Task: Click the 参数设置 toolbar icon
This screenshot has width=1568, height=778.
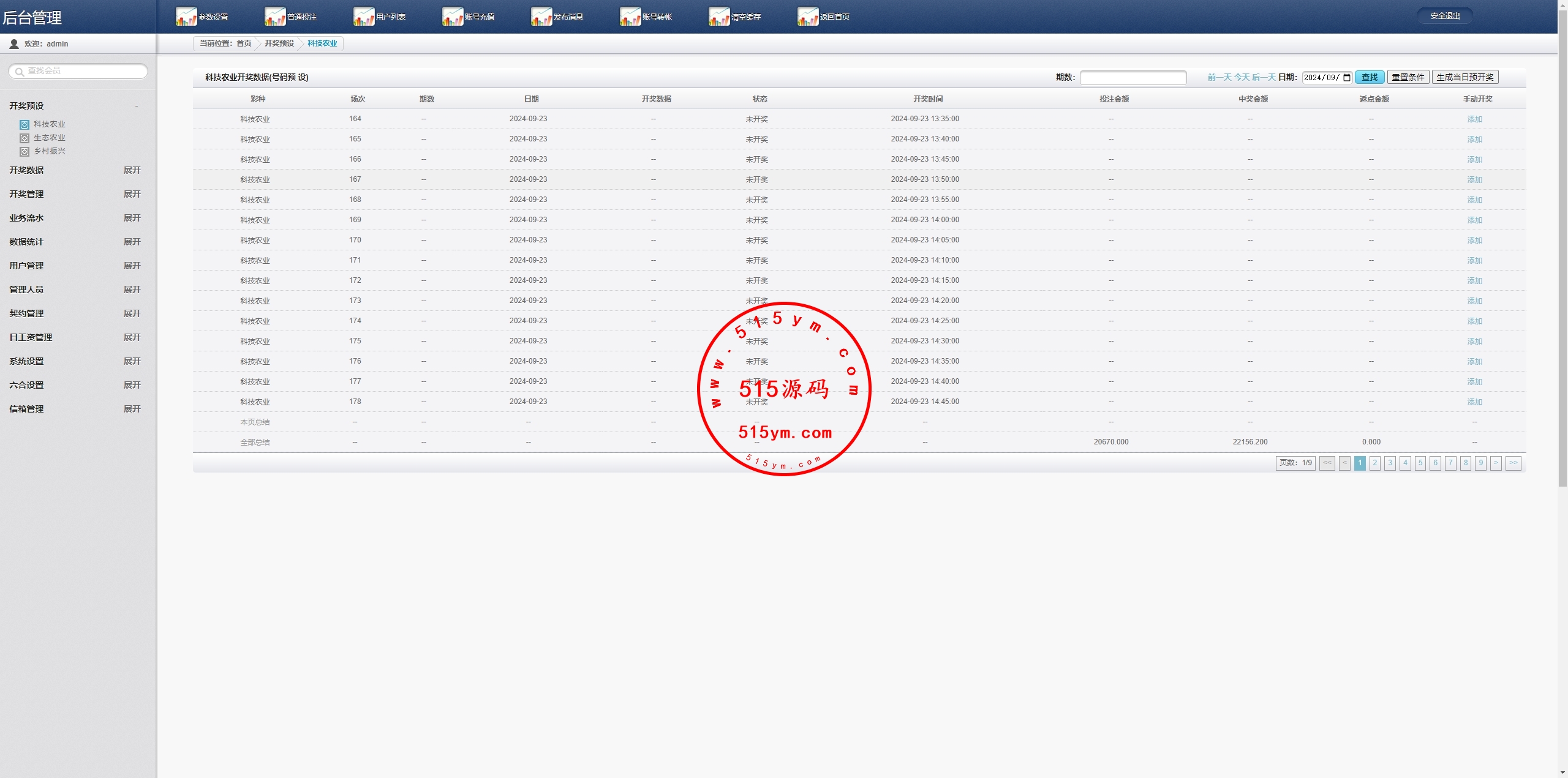Action: (x=186, y=17)
